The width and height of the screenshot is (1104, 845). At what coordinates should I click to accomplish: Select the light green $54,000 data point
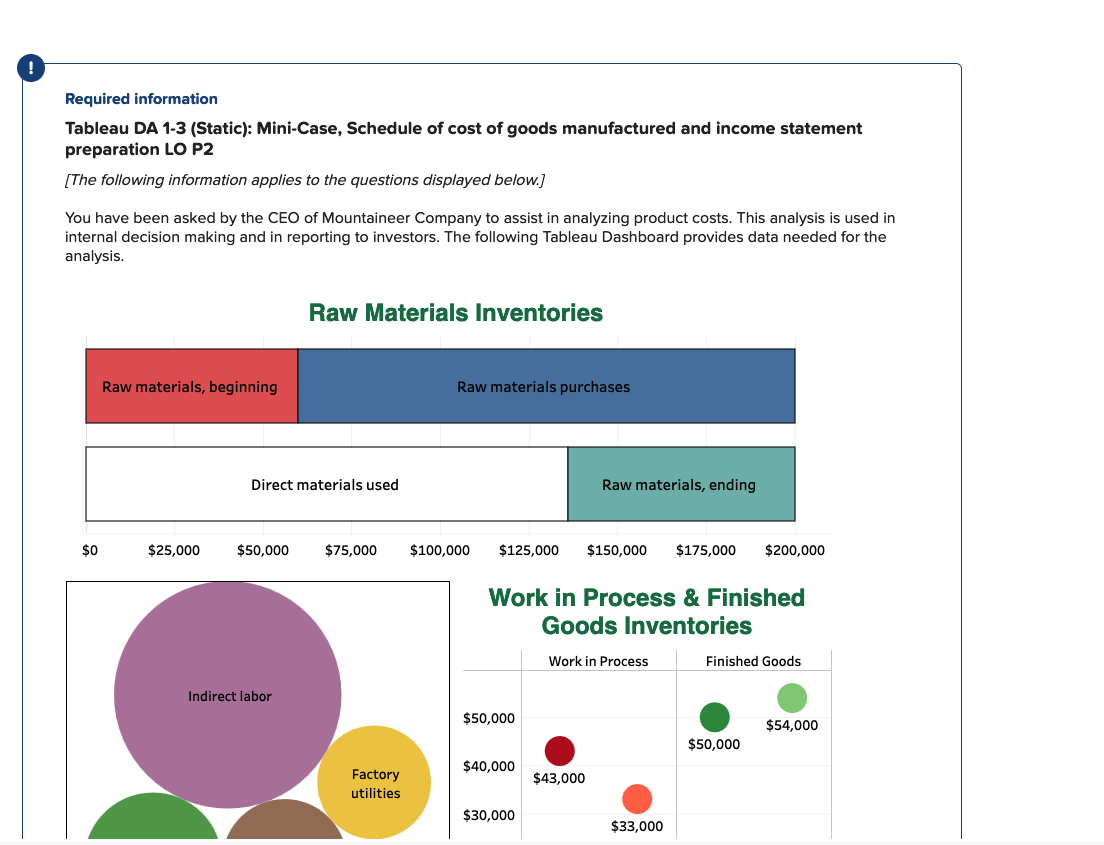point(791,697)
